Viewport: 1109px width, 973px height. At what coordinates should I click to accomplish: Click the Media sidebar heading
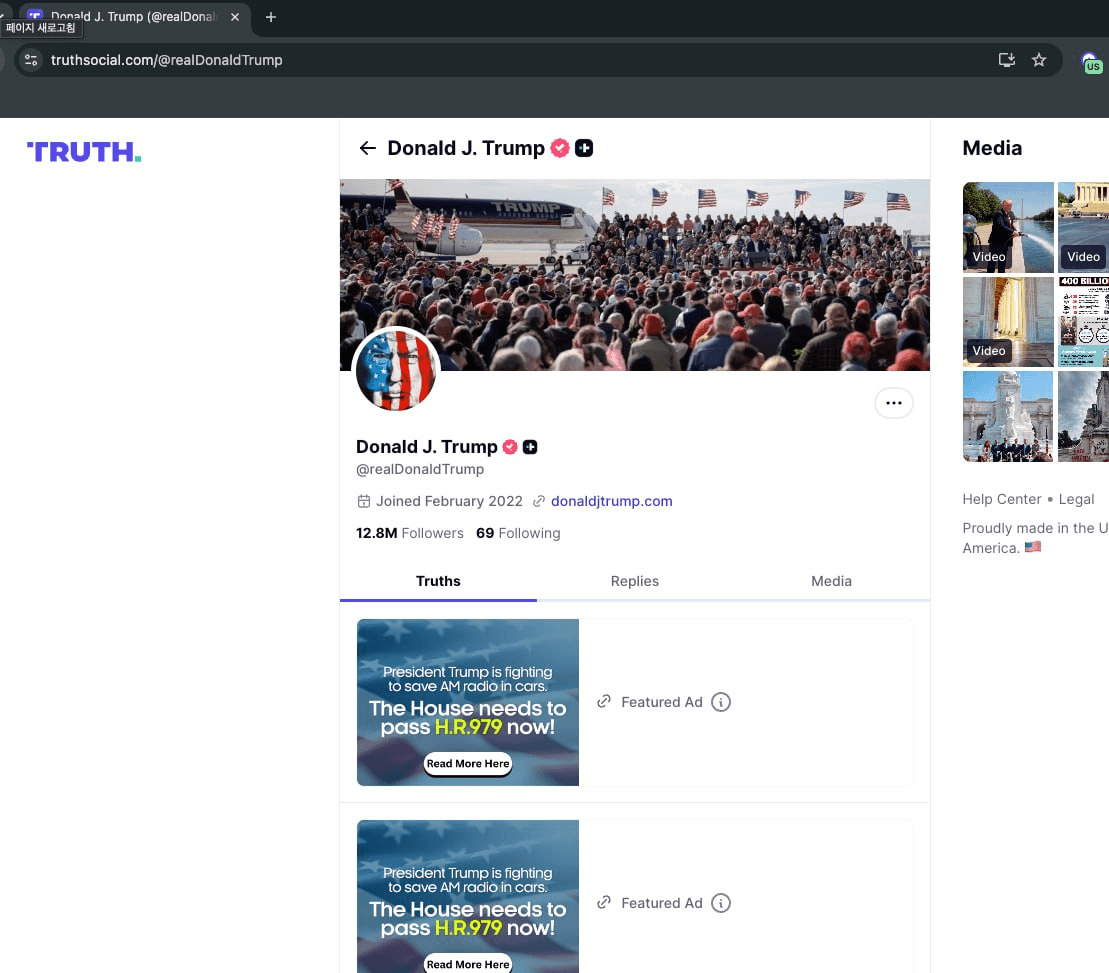[992, 148]
